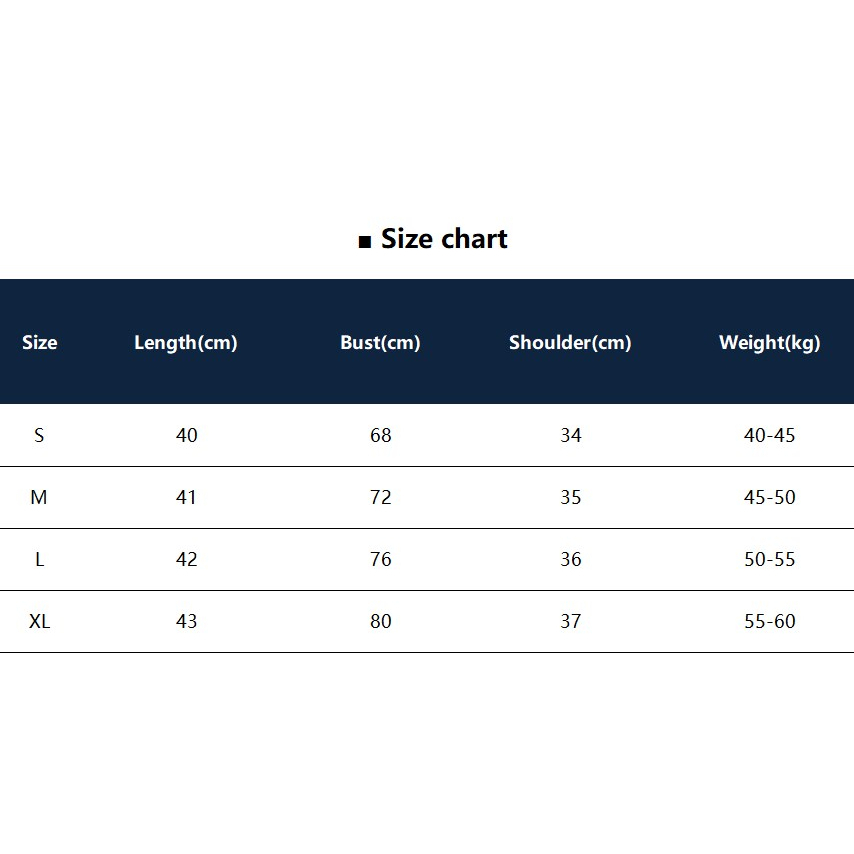Viewport: 854px width, 854px height.
Task: Select the Bust(cm) column header
Action: [x=380, y=343]
